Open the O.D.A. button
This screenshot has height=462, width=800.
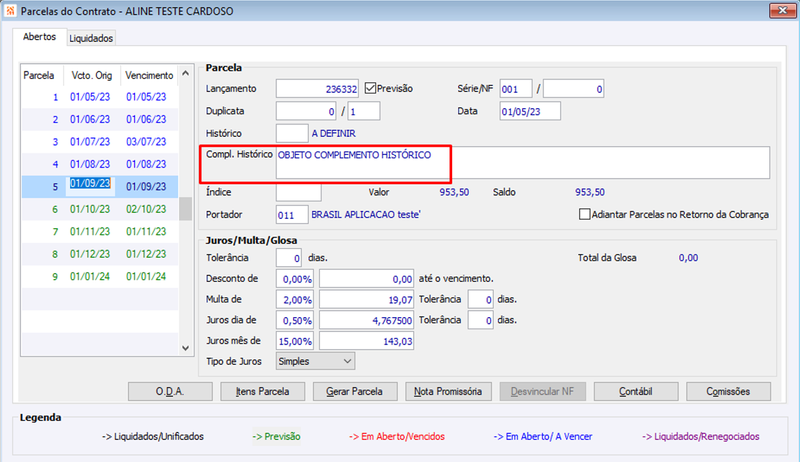coord(170,392)
